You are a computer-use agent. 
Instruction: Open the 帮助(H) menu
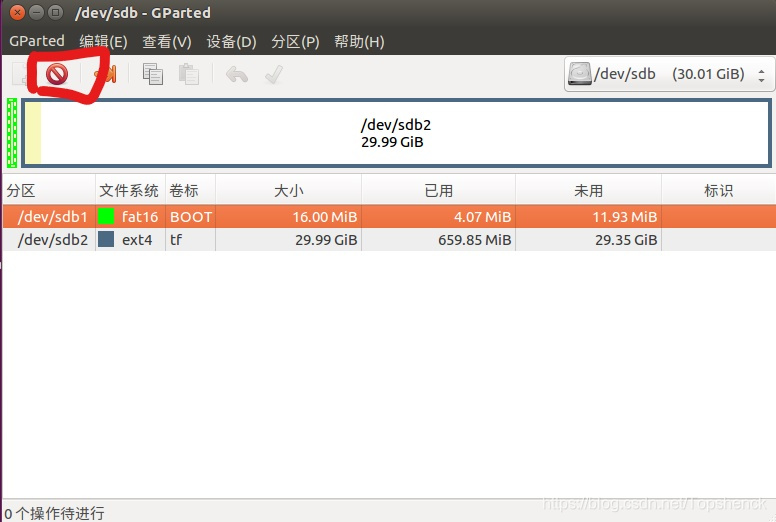point(359,42)
